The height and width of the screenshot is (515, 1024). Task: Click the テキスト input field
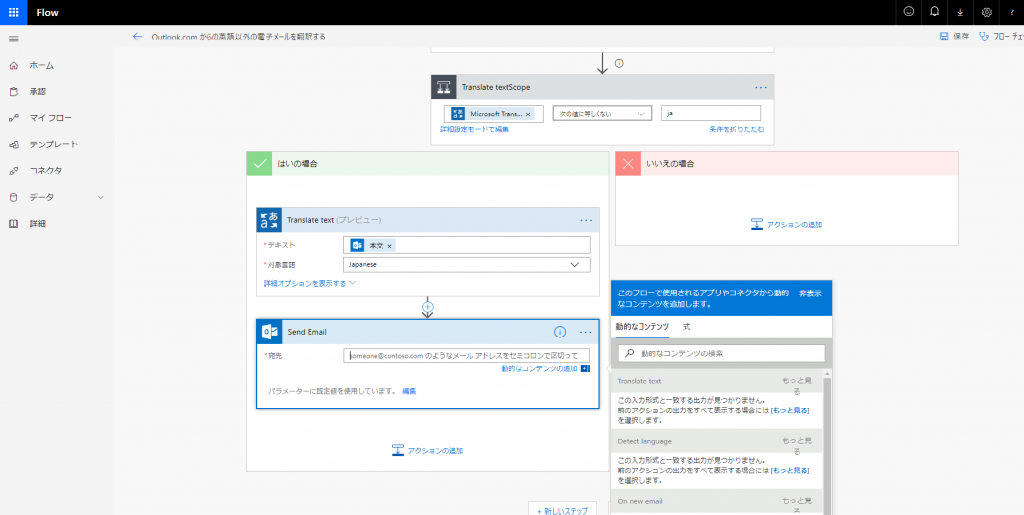click(466, 245)
